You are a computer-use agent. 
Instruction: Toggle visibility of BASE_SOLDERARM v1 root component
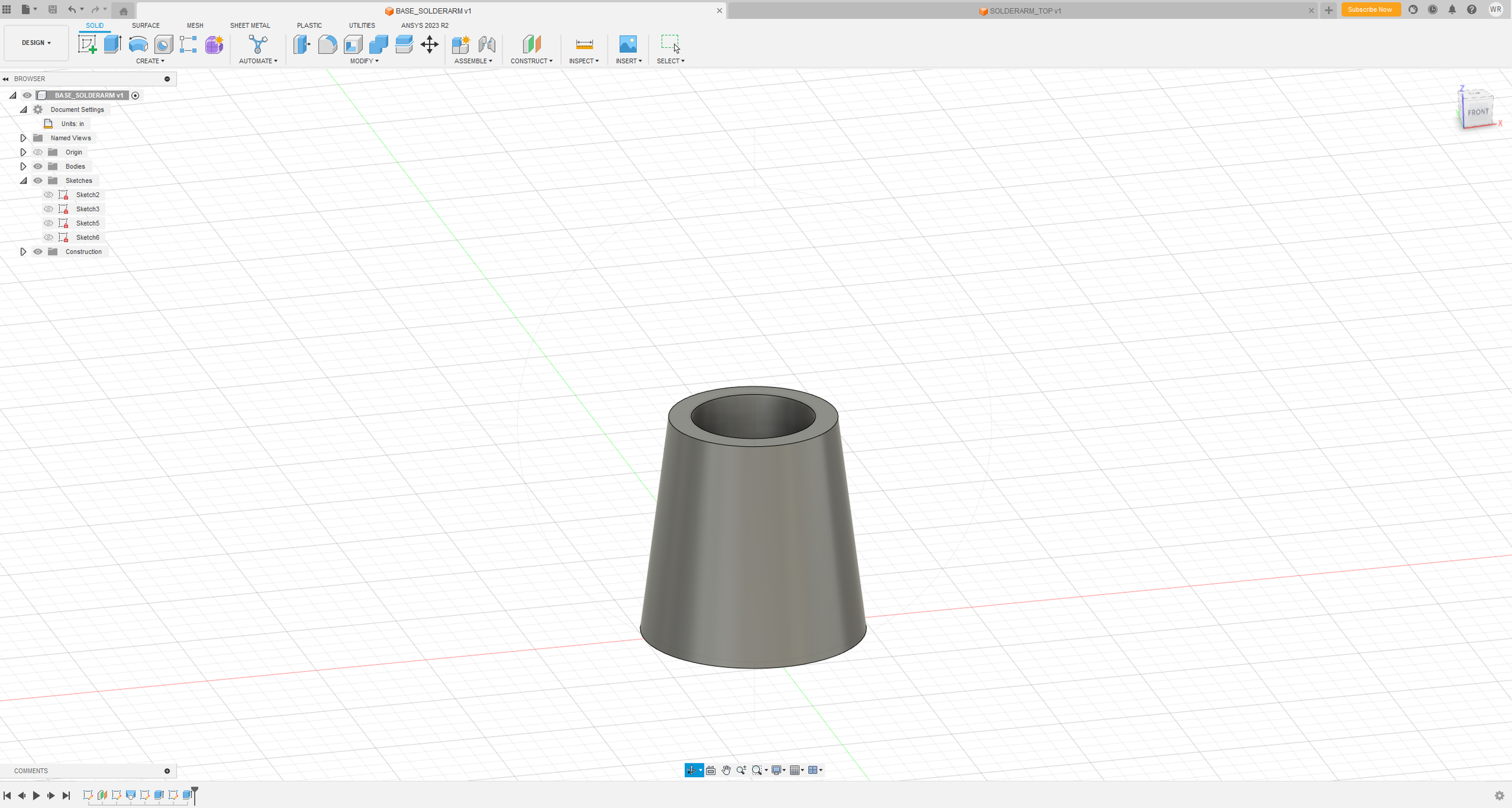[x=27, y=95]
